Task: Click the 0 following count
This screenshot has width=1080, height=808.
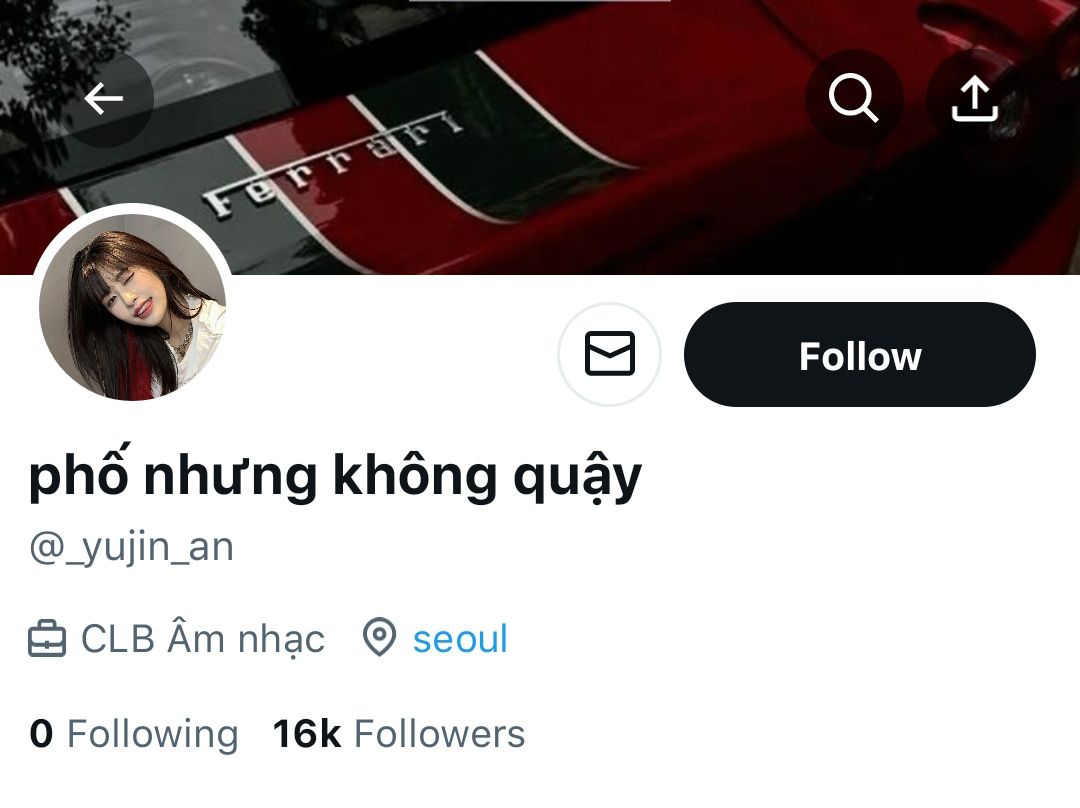Action: coord(41,734)
